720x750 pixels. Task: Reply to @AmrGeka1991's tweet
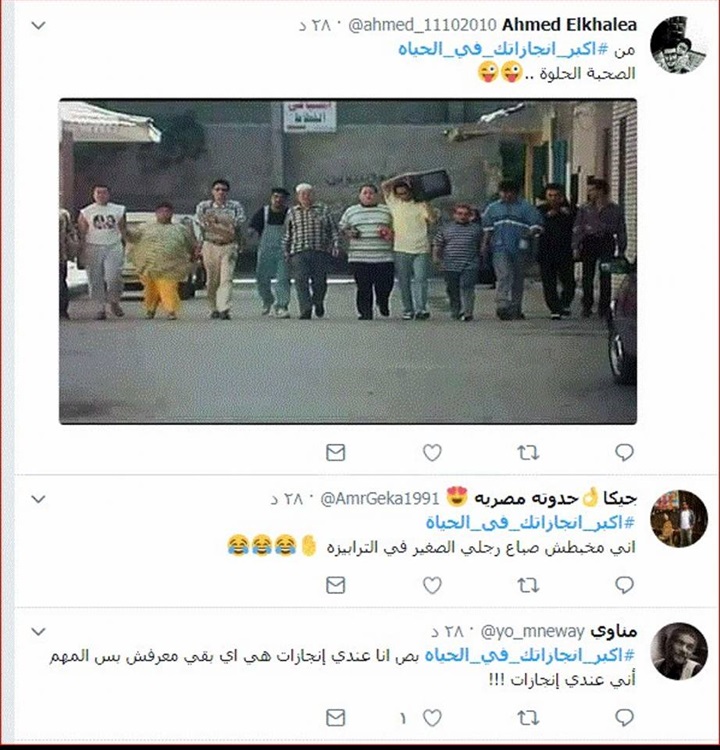click(x=624, y=585)
